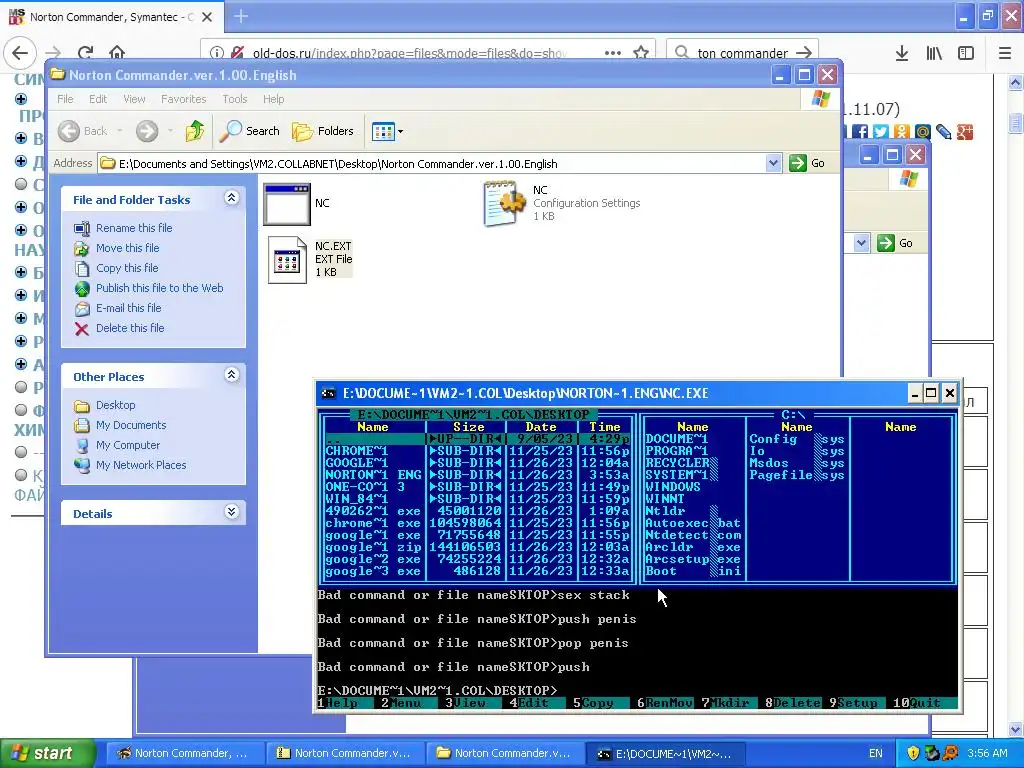Click Move this file task
Image resolution: width=1024 pixels, height=768 pixels.
pos(127,248)
